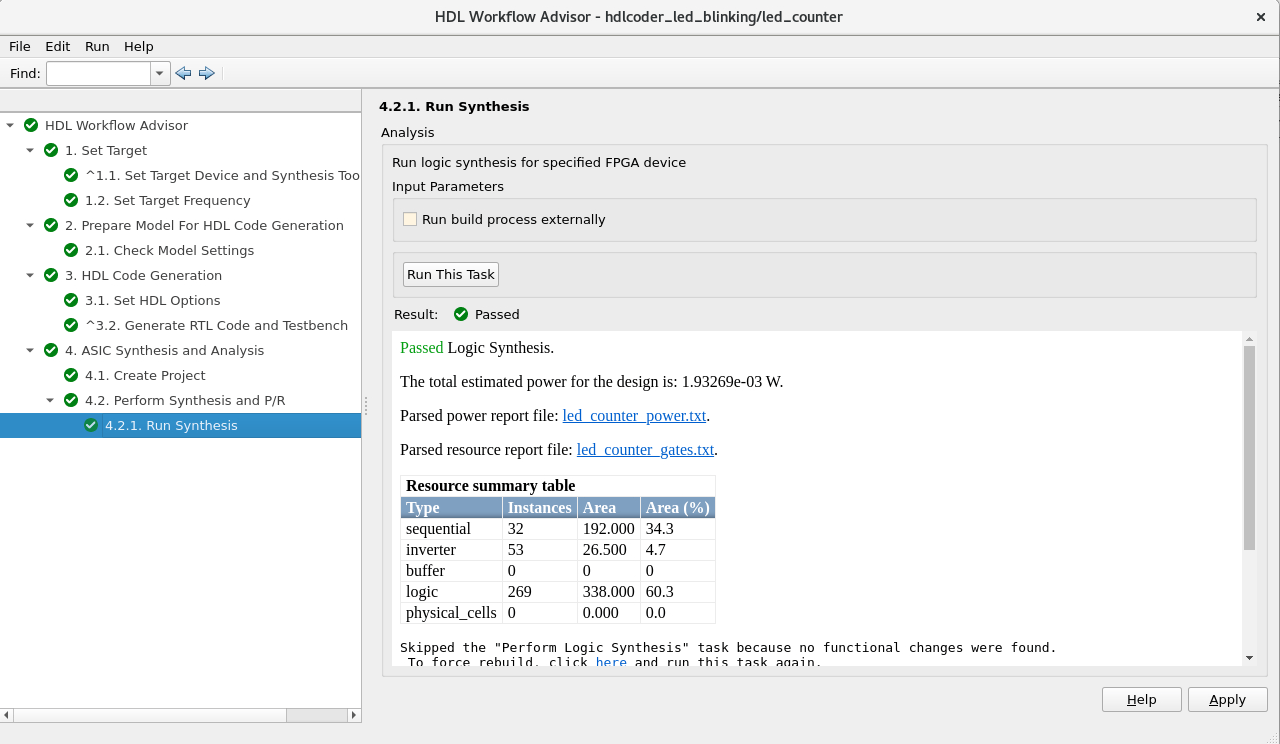Open the Help menu
Image resolution: width=1280 pixels, height=744 pixels.
click(x=139, y=47)
